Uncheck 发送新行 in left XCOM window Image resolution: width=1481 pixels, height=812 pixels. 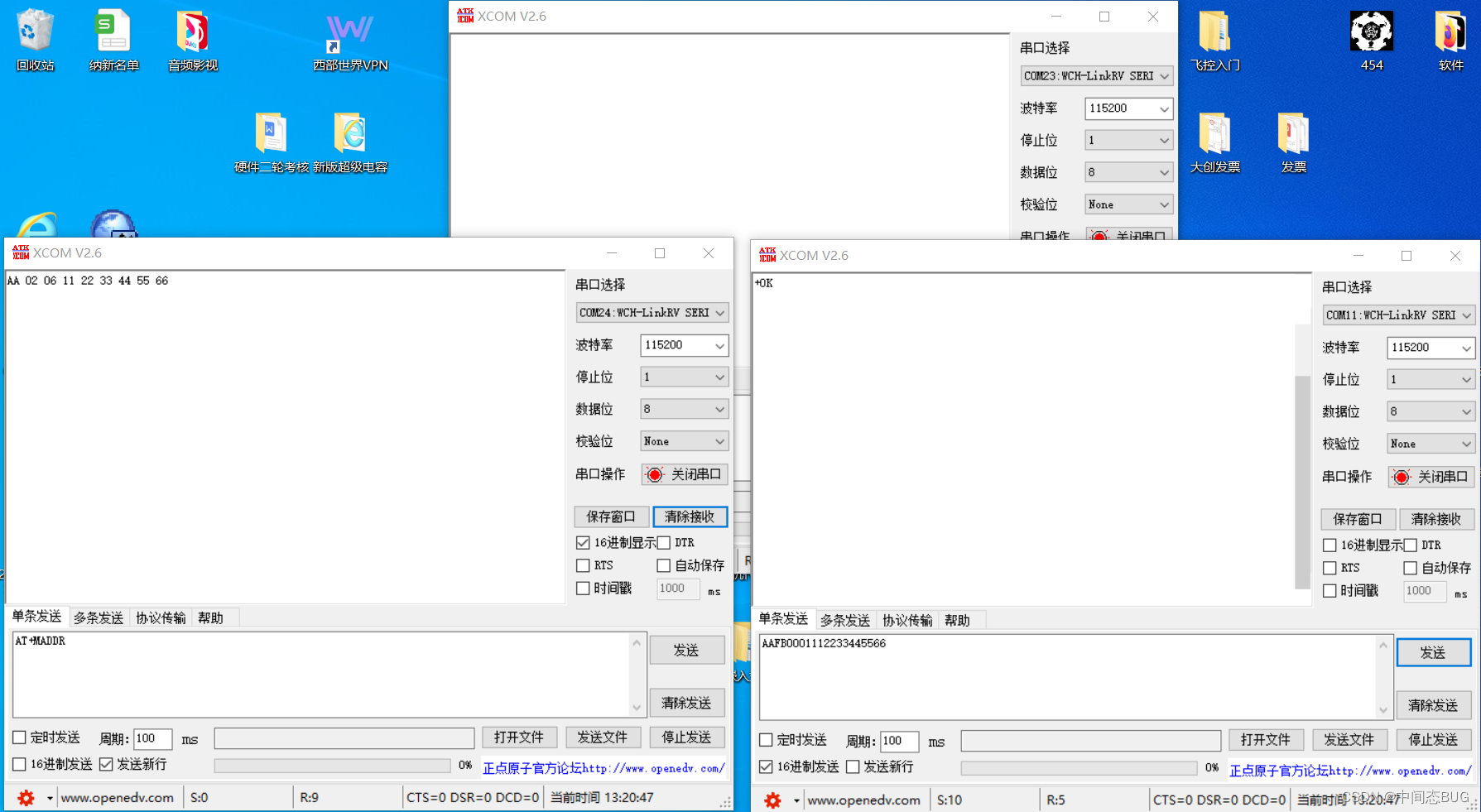(106, 764)
